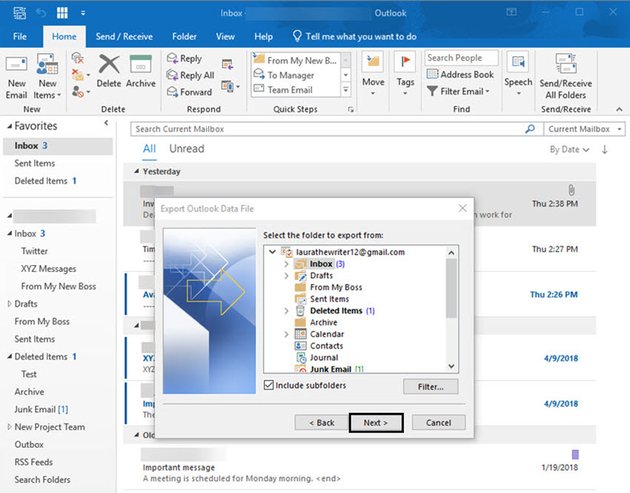Click the attachment paperclip icon
This screenshot has width=630, height=493.
pos(571,190)
